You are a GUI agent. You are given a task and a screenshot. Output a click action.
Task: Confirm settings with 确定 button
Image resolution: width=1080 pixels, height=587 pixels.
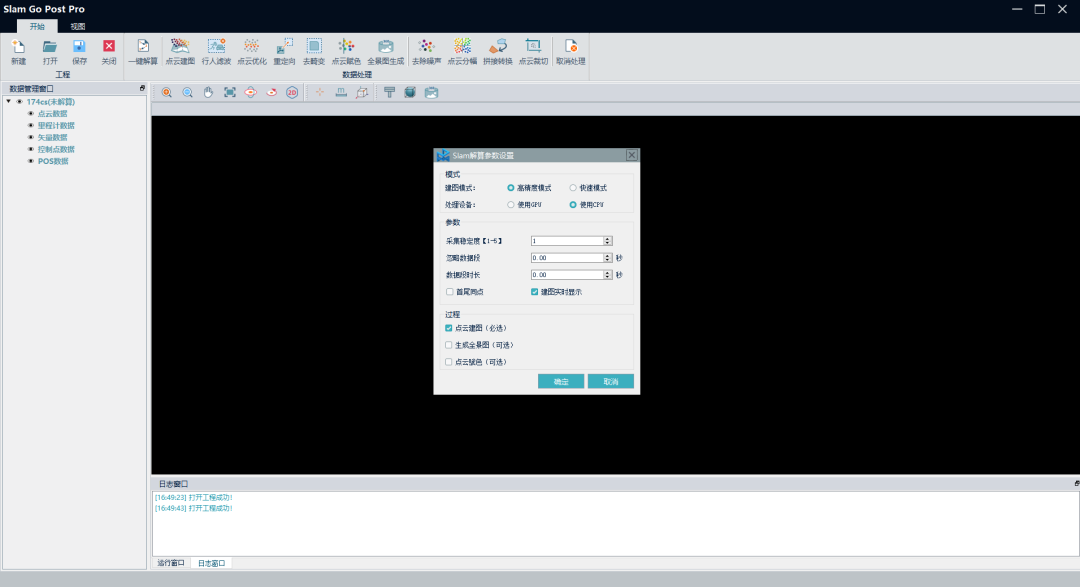[x=561, y=380]
